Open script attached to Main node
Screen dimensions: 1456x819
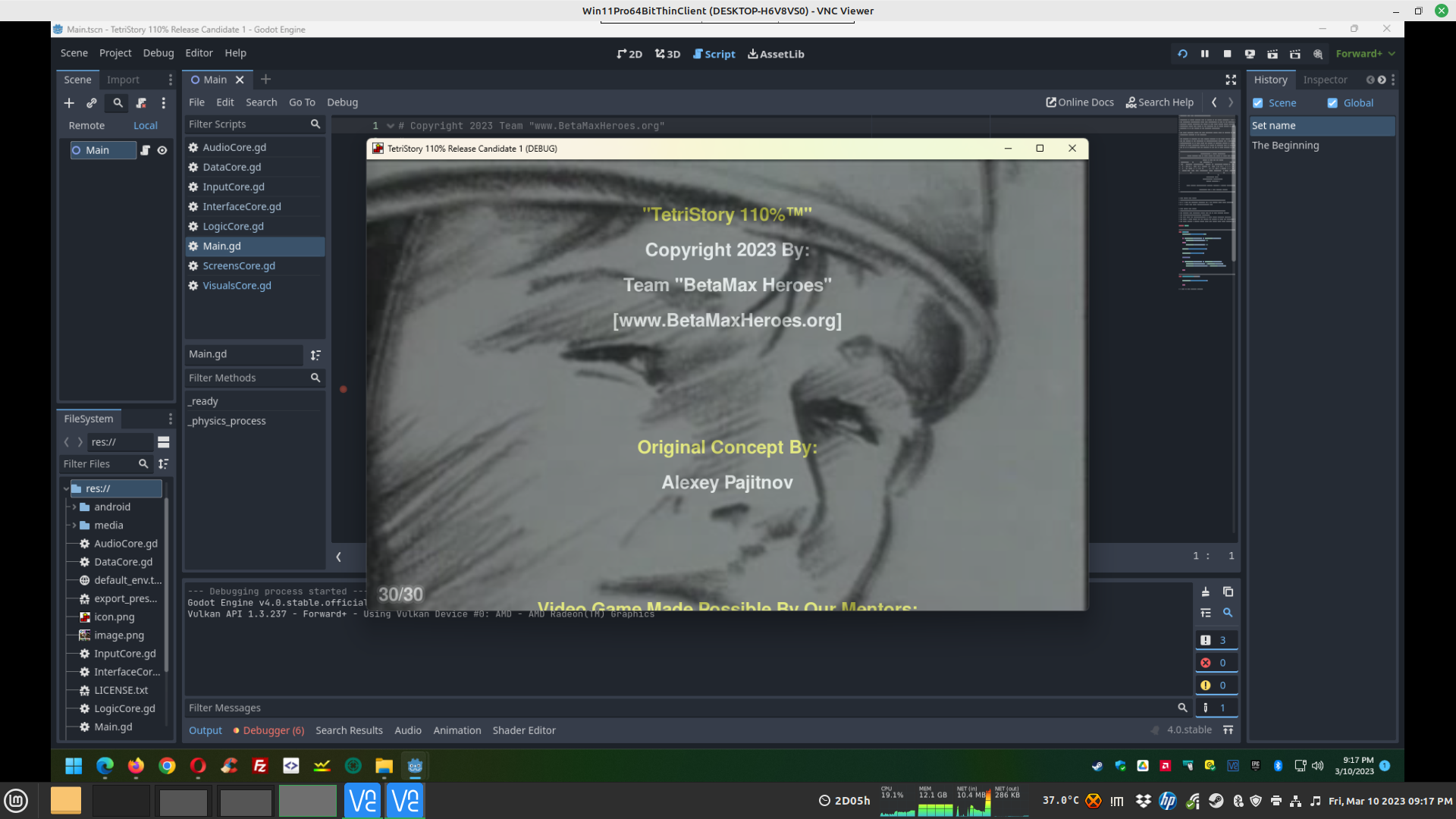pos(145,150)
